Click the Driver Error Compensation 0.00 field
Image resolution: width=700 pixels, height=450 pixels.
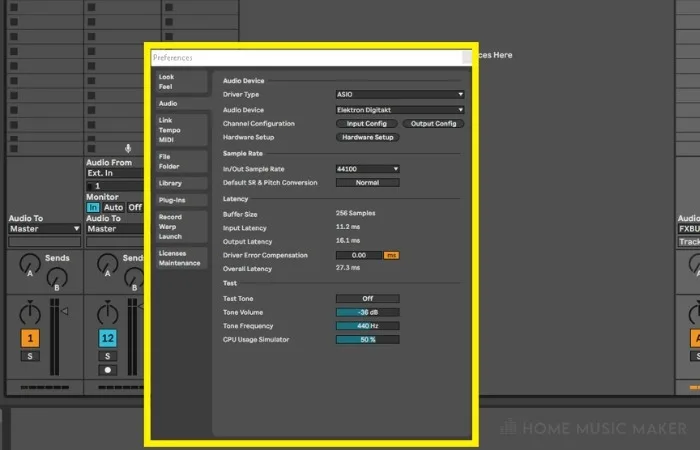click(359, 255)
